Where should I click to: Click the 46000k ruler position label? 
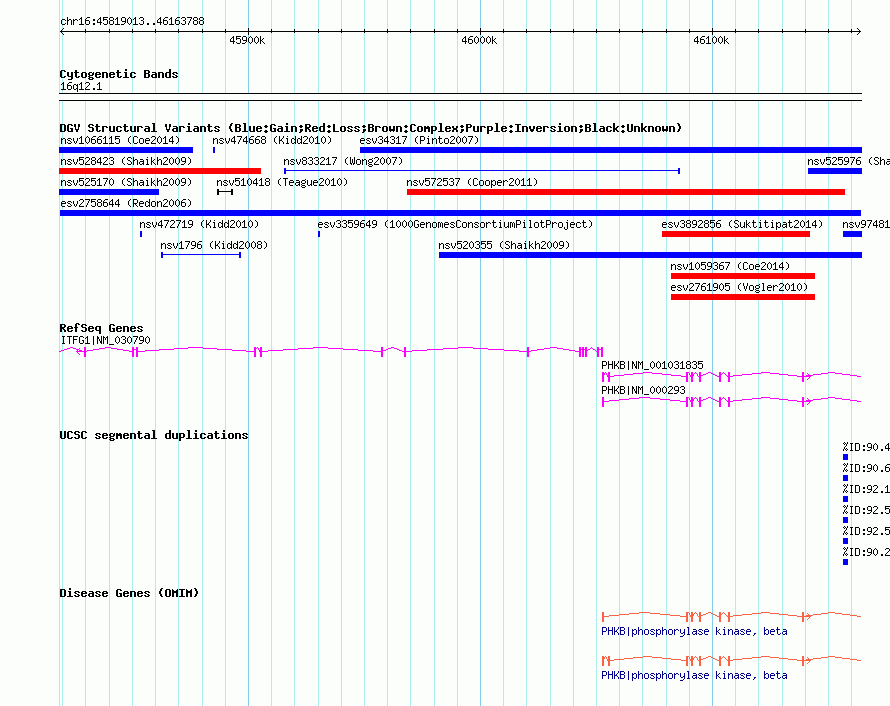coord(479,40)
